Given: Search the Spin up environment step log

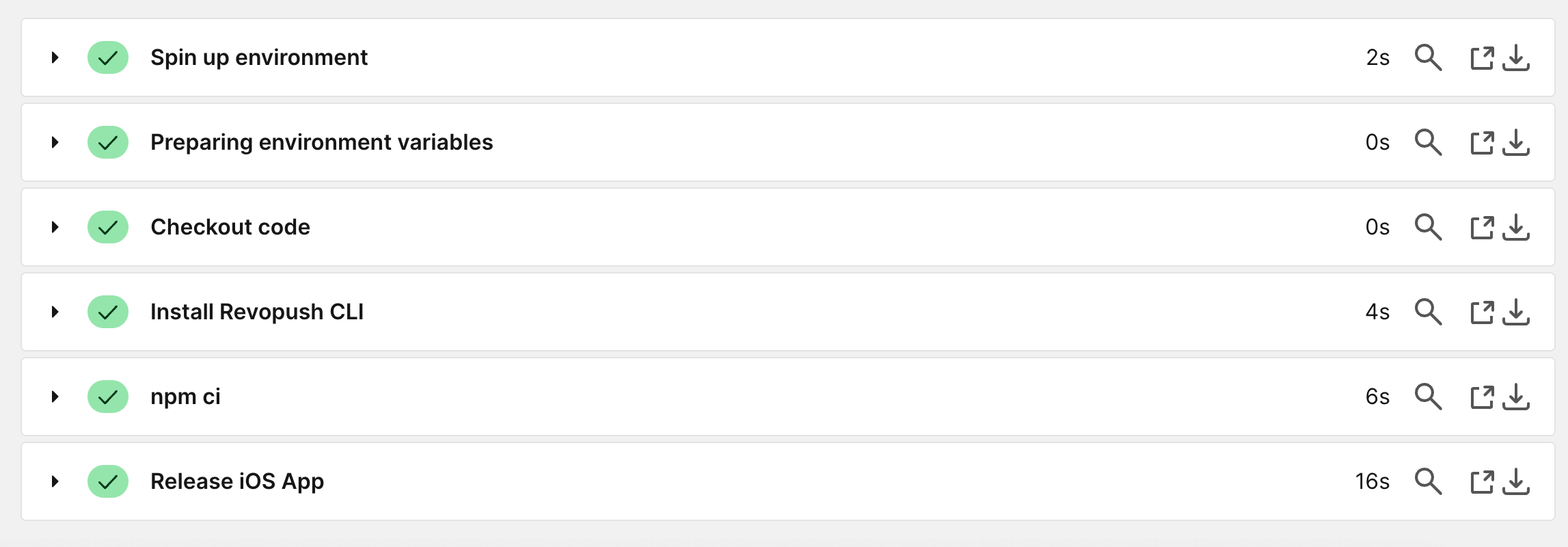Looking at the screenshot, I should (x=1428, y=58).
